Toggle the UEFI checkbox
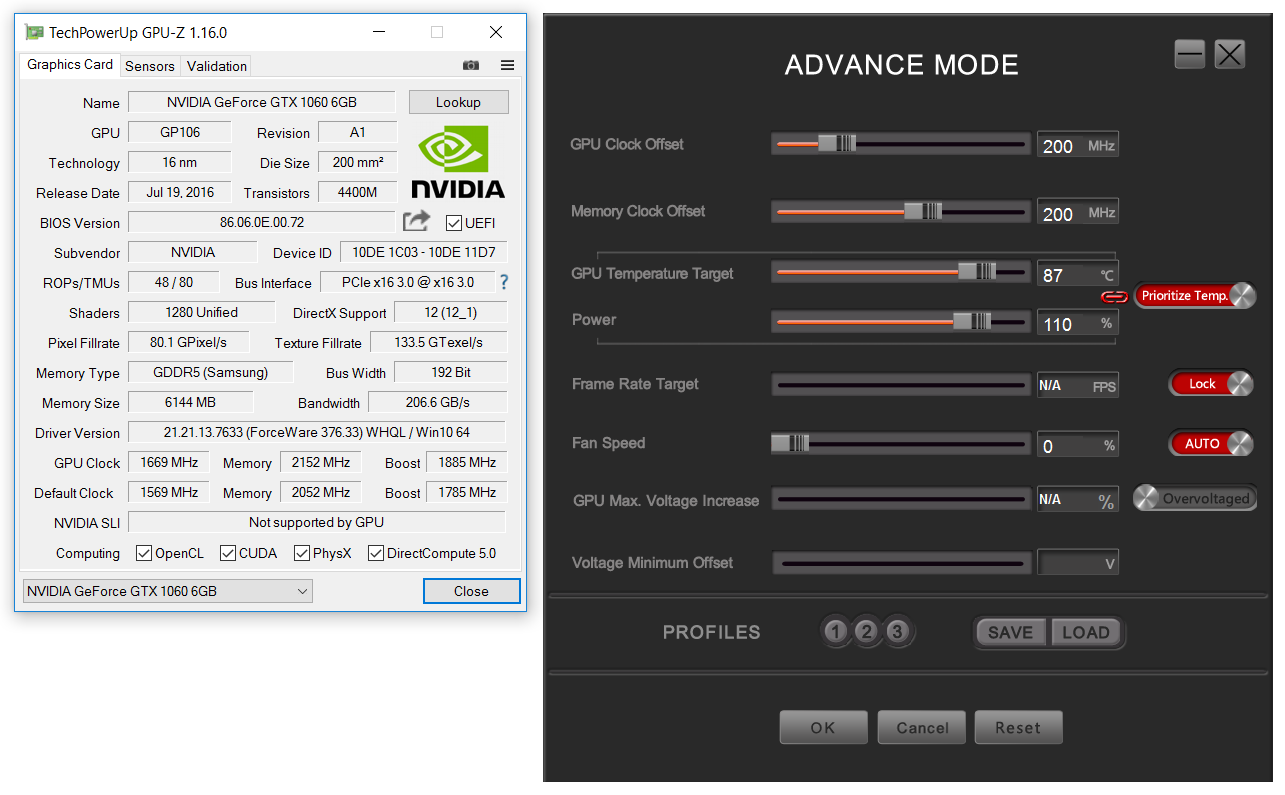This screenshot has width=1285, height=795. [454, 223]
